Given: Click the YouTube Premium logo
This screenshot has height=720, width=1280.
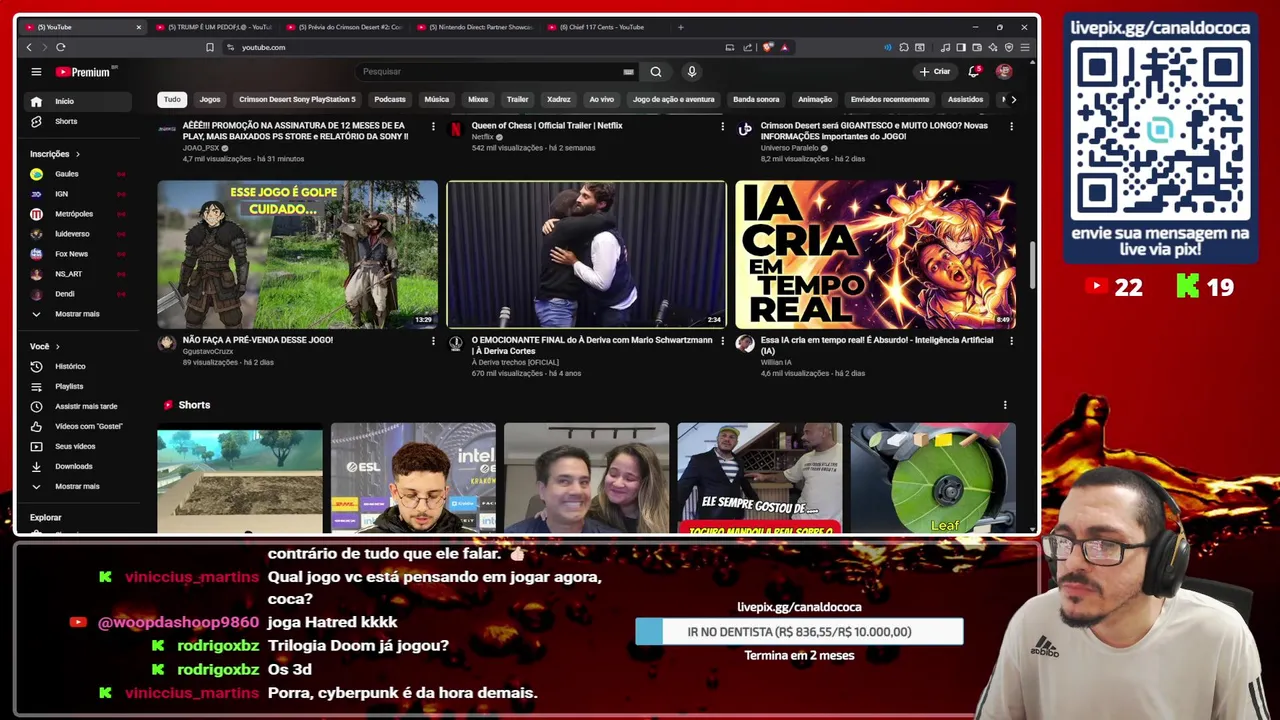Looking at the screenshot, I should [x=86, y=72].
